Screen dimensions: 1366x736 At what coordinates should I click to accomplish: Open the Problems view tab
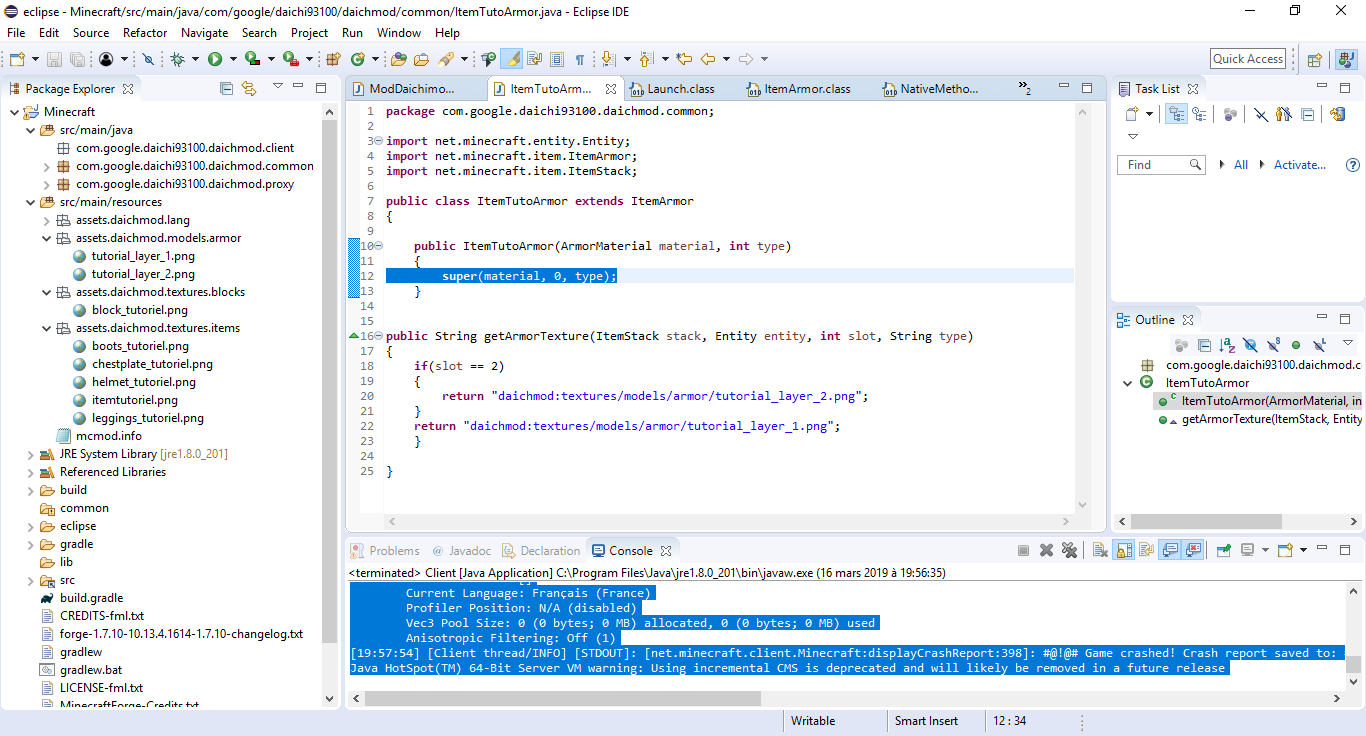pos(393,551)
